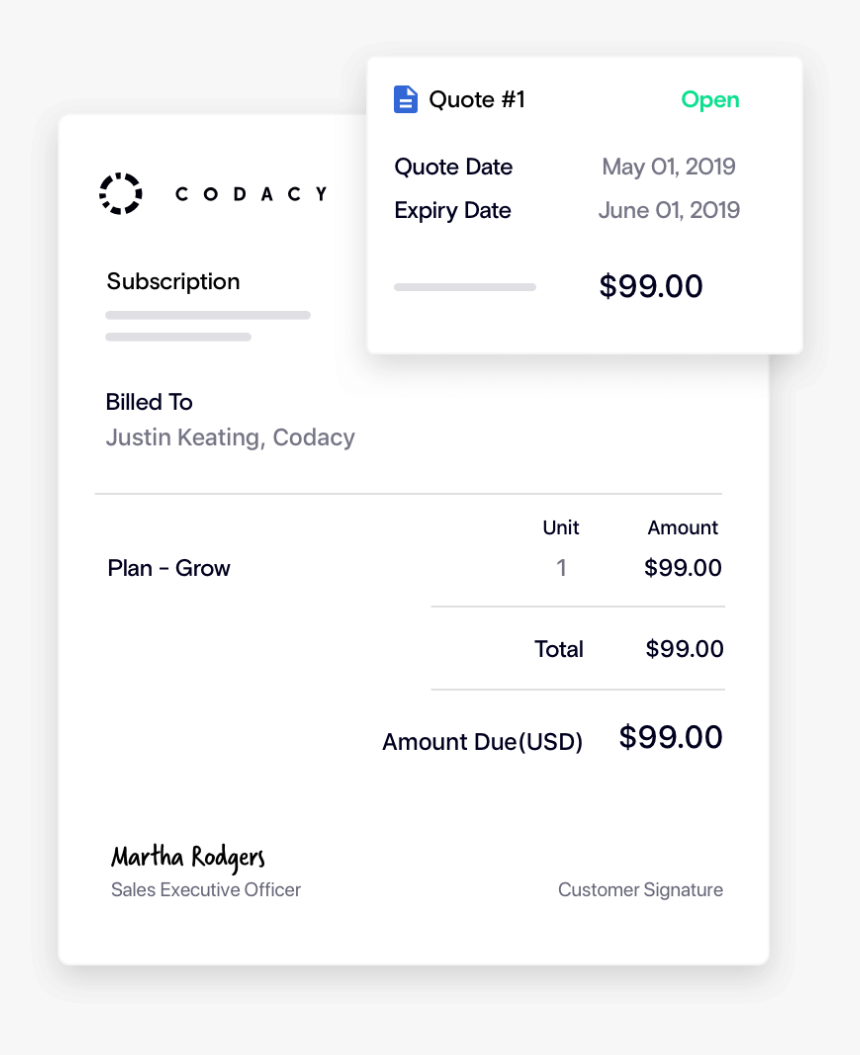Click the $99.00 price in the quote card
860x1055 pixels.
click(651, 286)
